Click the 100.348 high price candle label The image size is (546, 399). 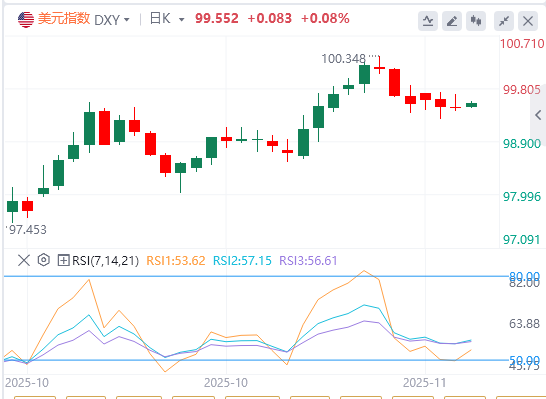pos(343,59)
